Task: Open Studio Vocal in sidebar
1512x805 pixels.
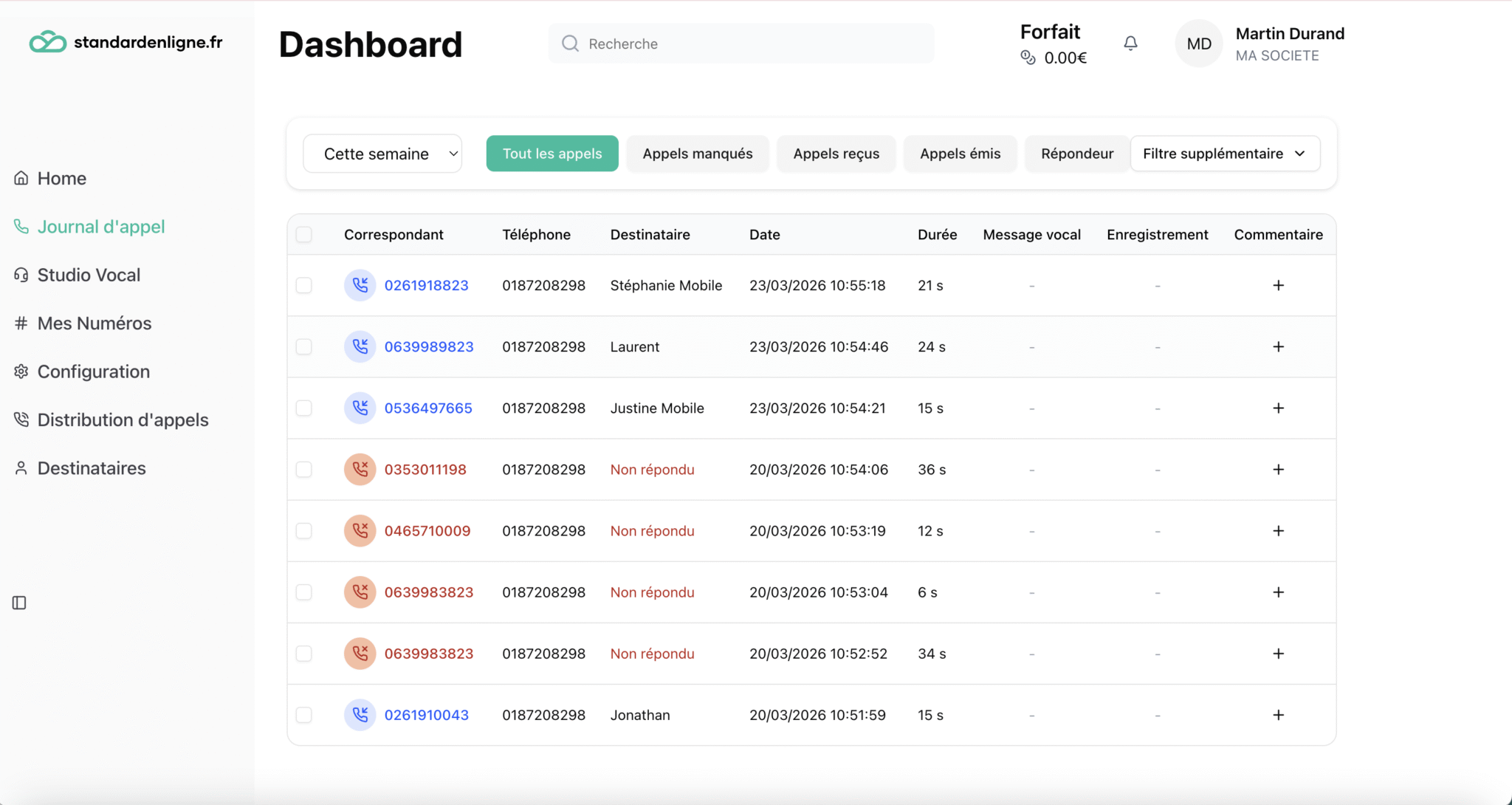Action: [x=89, y=275]
